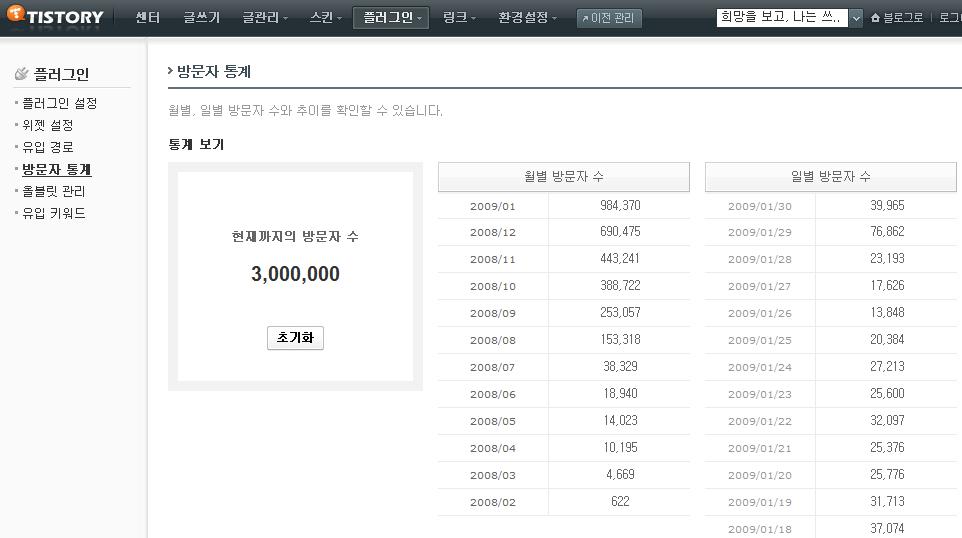Click the 2008/05 month row
Viewport: 962px width, 538px height.
pyautogui.click(x=564, y=421)
